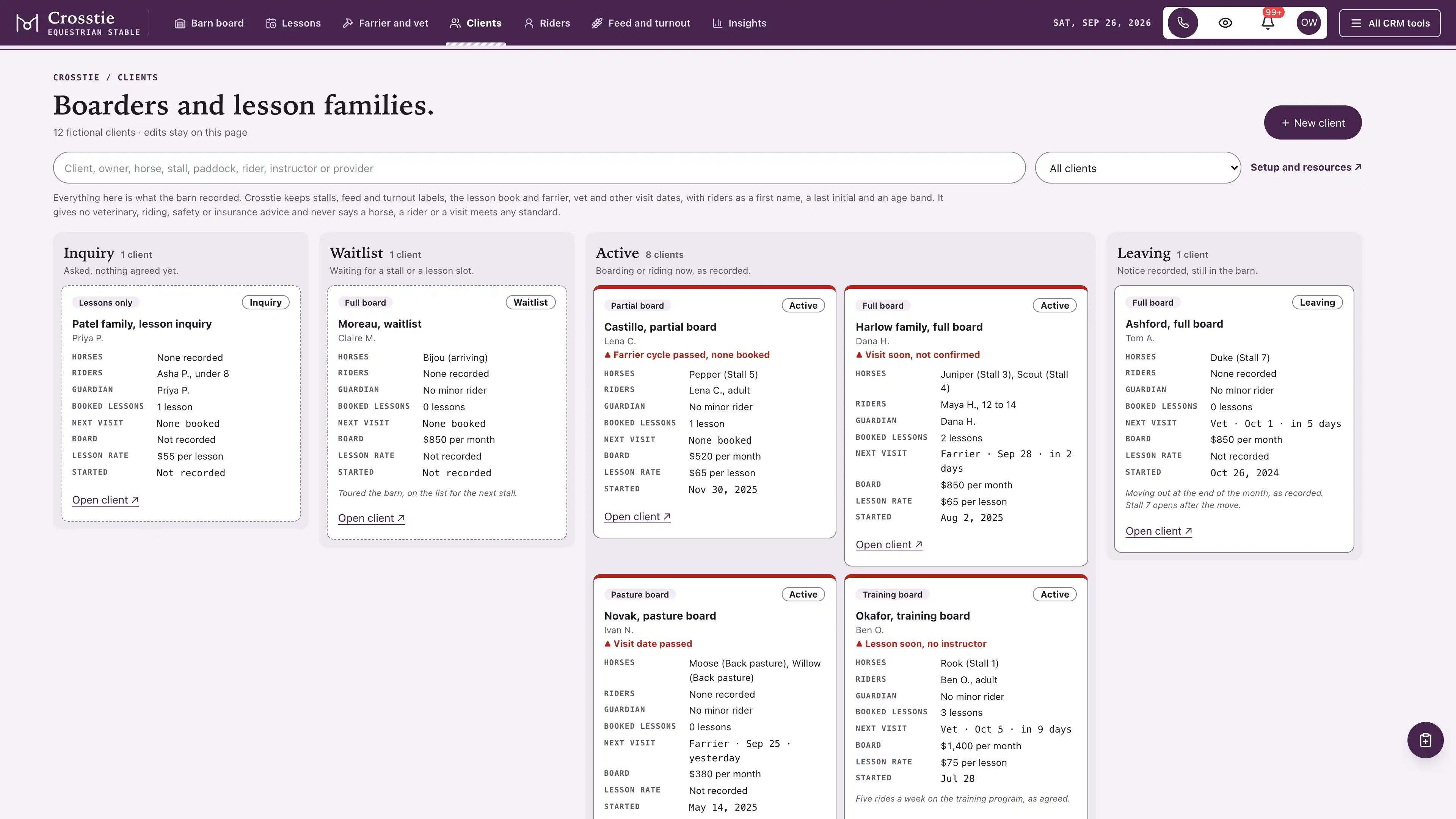Open client link on Ashford card

pyautogui.click(x=1159, y=531)
